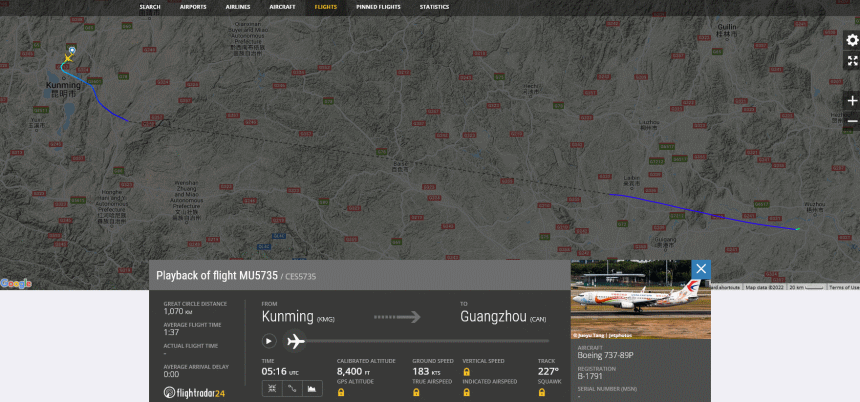860x402 pixels.
Task: Click the center-on-aircraft map icon below time
Action: coord(272,388)
